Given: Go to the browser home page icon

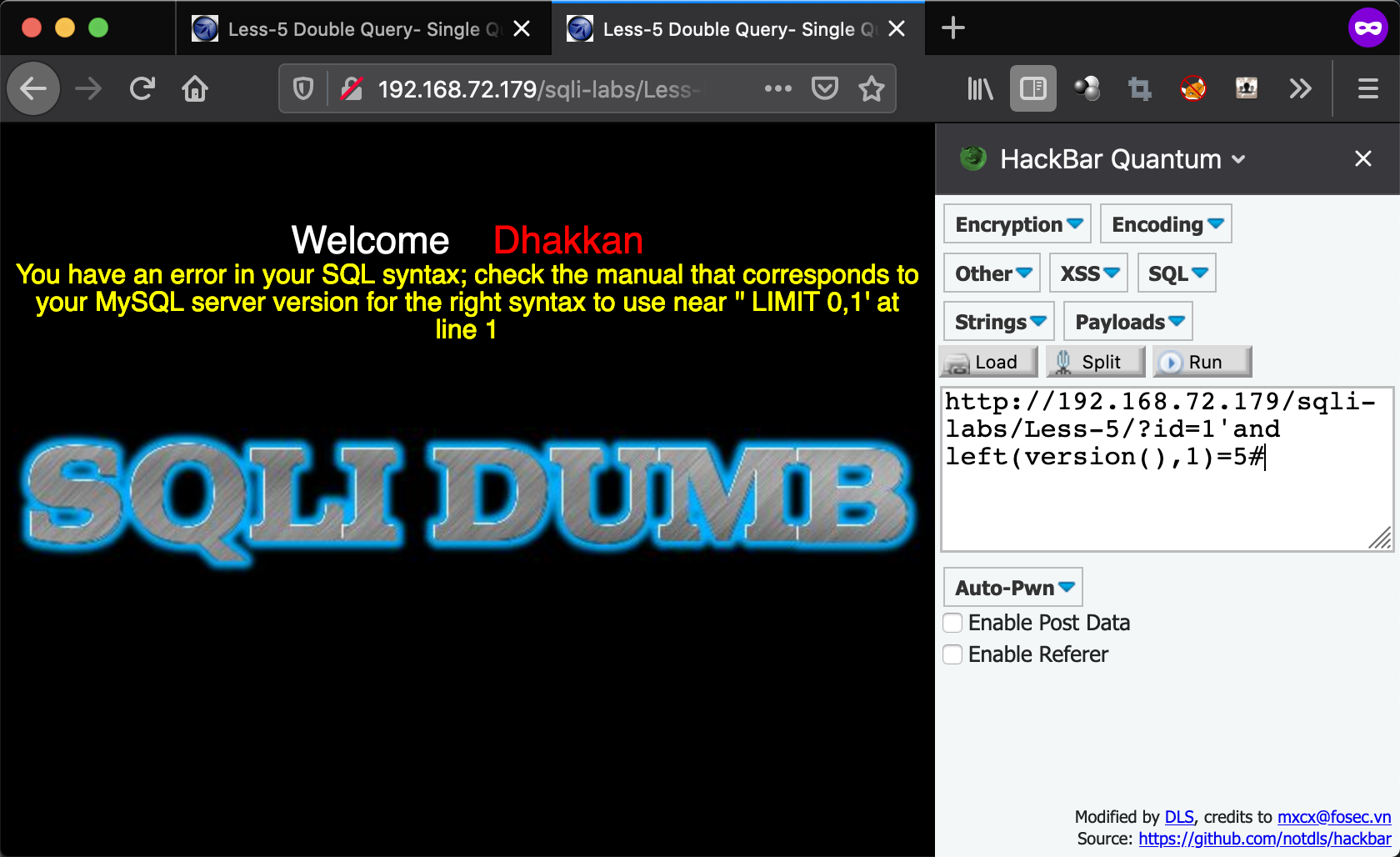Looking at the screenshot, I should [195, 88].
